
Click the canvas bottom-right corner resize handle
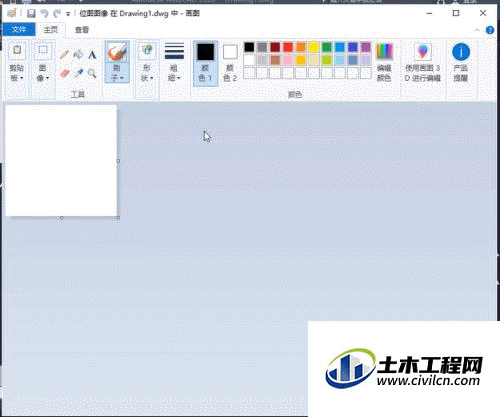(x=118, y=218)
